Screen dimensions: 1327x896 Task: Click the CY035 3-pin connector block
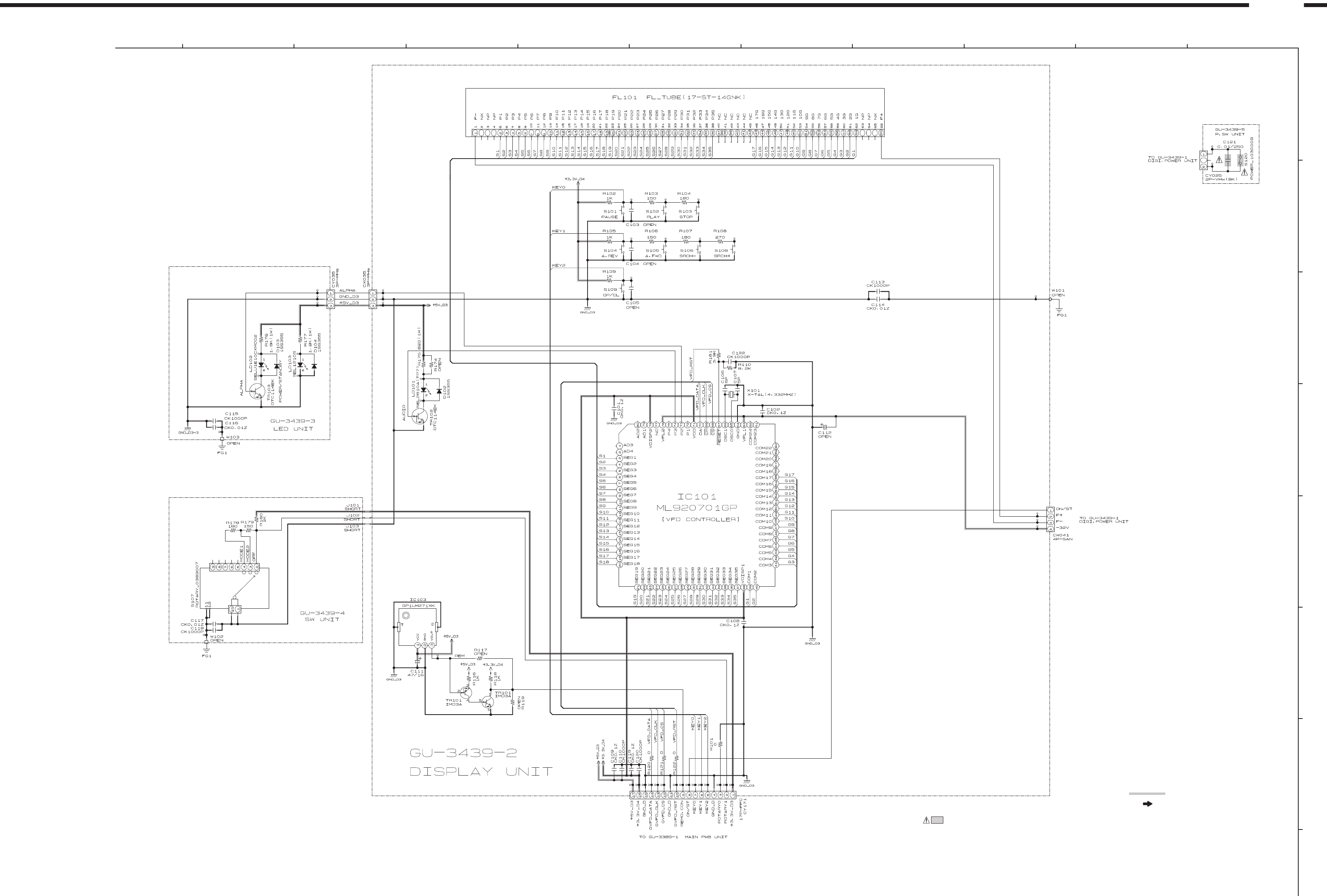[330, 299]
